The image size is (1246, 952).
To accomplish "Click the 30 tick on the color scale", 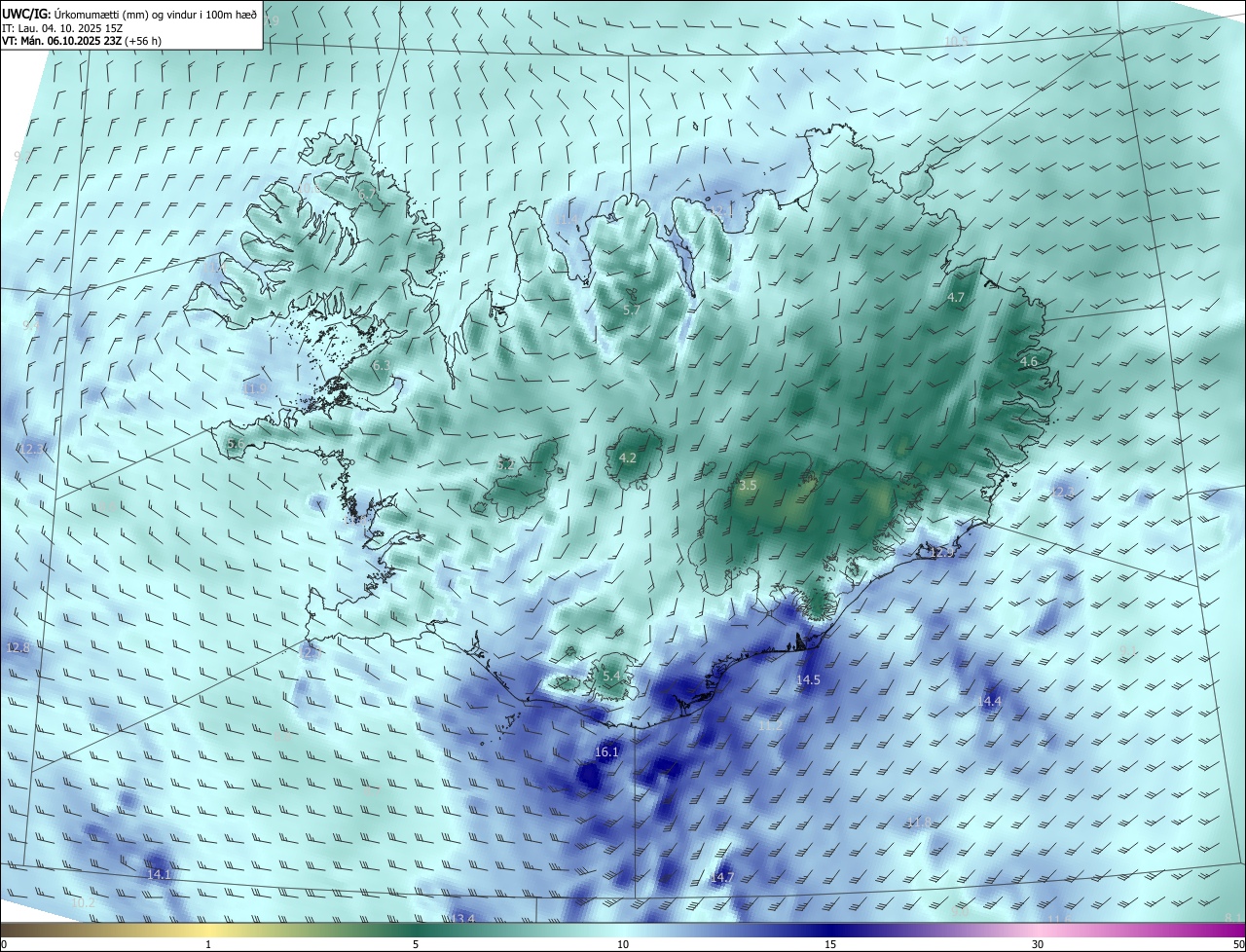I will coord(1038,944).
